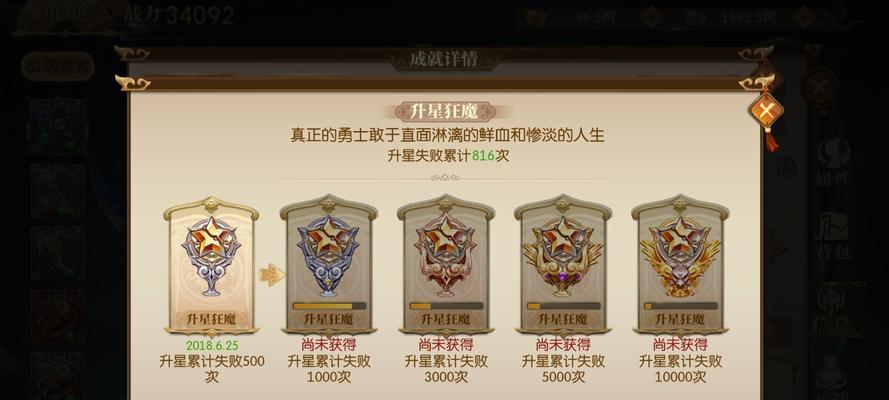Click the 3000-failures medal progress bar
The width and height of the screenshot is (889, 400).
(446, 306)
